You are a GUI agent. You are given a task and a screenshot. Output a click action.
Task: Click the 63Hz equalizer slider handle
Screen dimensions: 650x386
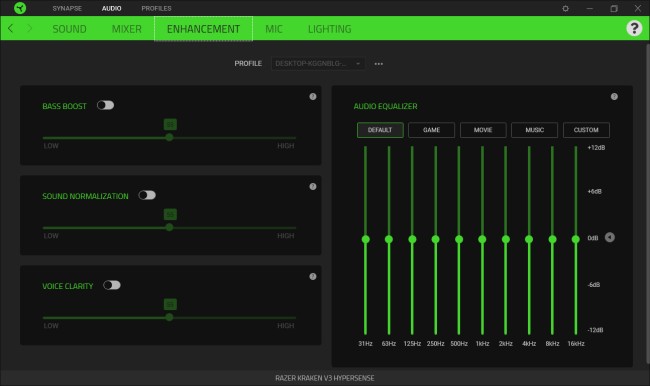click(388, 239)
